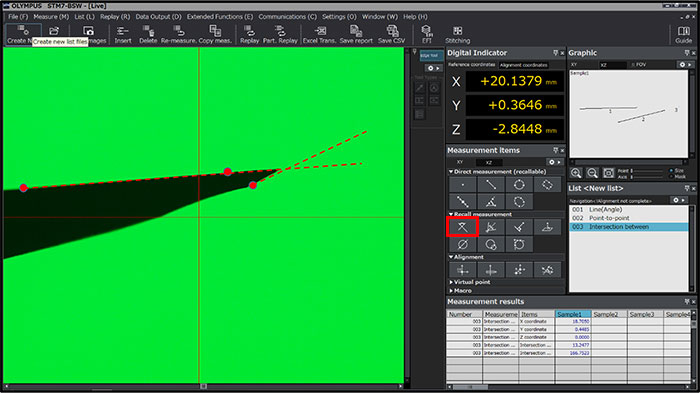Select the multi-point Alignment tool
700x393 pixels.
[x=519, y=270]
